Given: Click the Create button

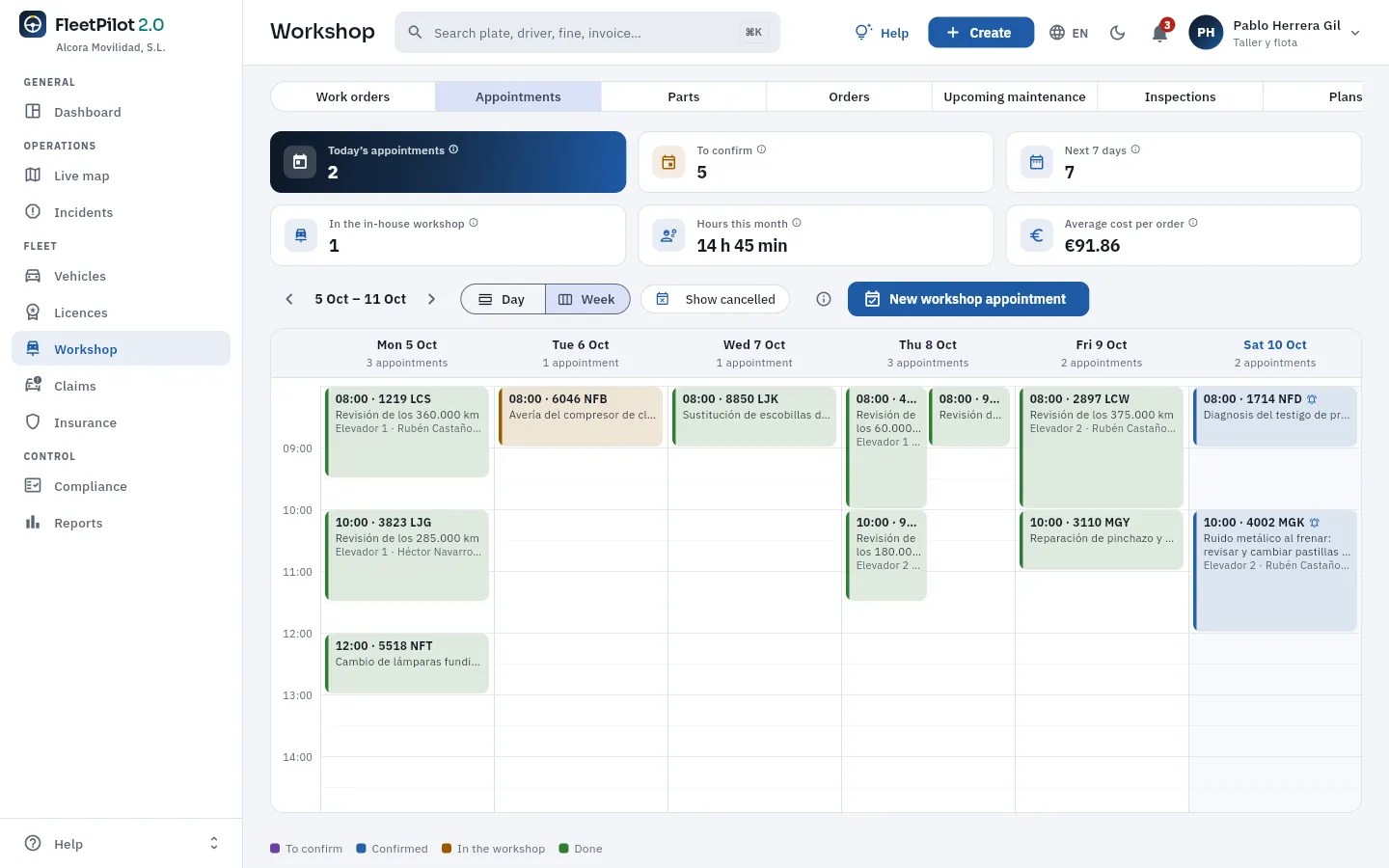Looking at the screenshot, I should pyautogui.click(x=981, y=33).
